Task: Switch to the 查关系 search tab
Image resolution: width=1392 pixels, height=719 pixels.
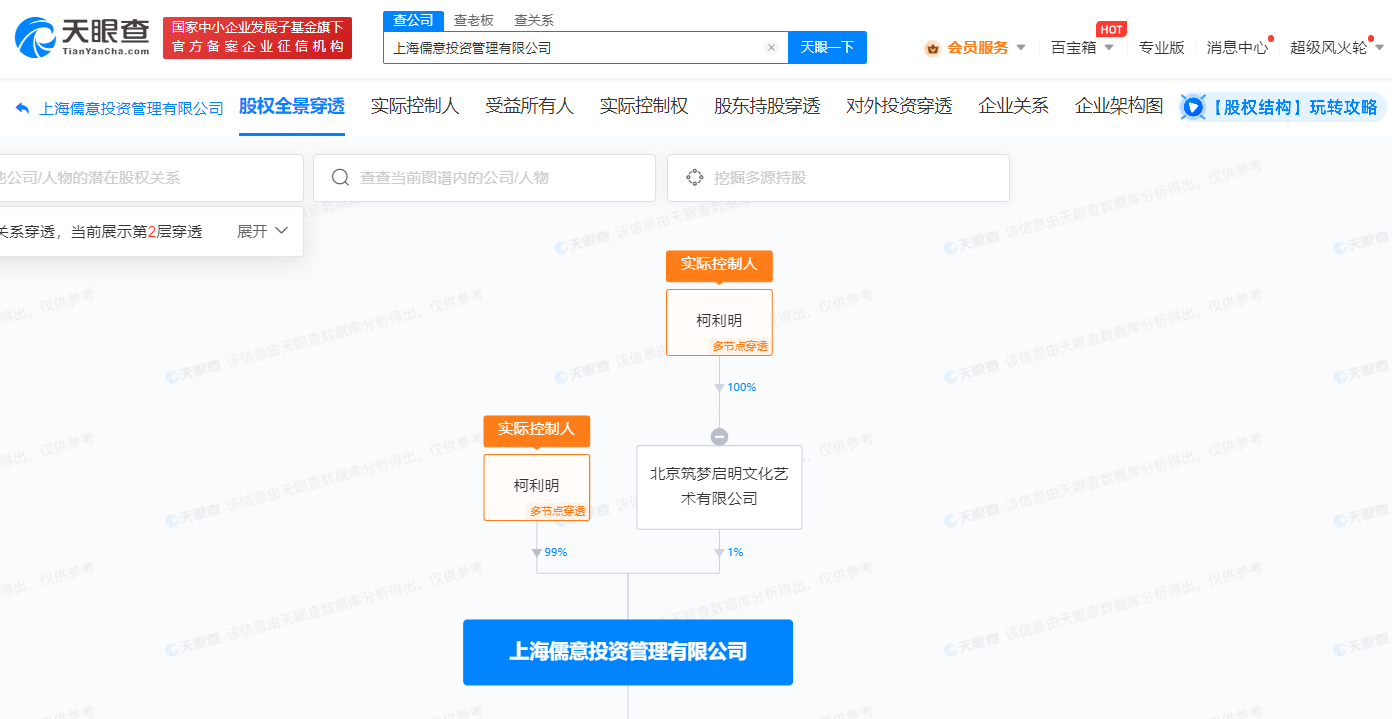Action: pyautogui.click(x=533, y=20)
